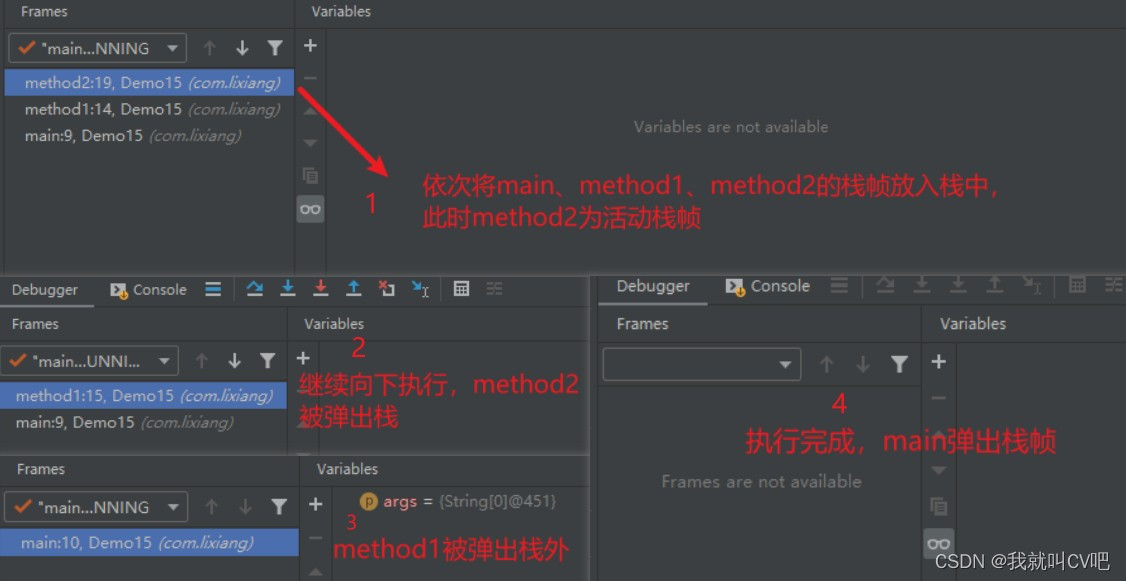
Task: Click down arrow beside the method2:19 thread dropdown
Action: tap(242, 48)
